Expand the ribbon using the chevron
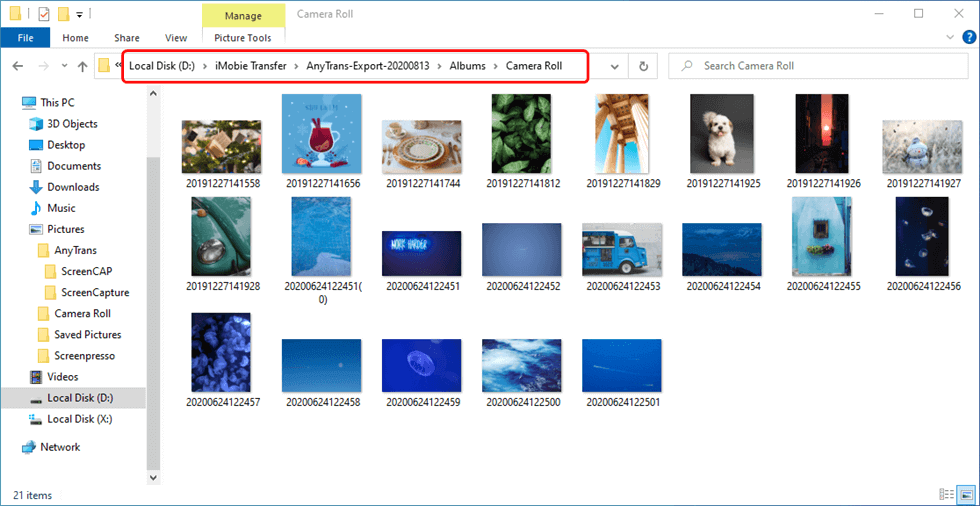The width and height of the screenshot is (980, 506). (x=949, y=38)
